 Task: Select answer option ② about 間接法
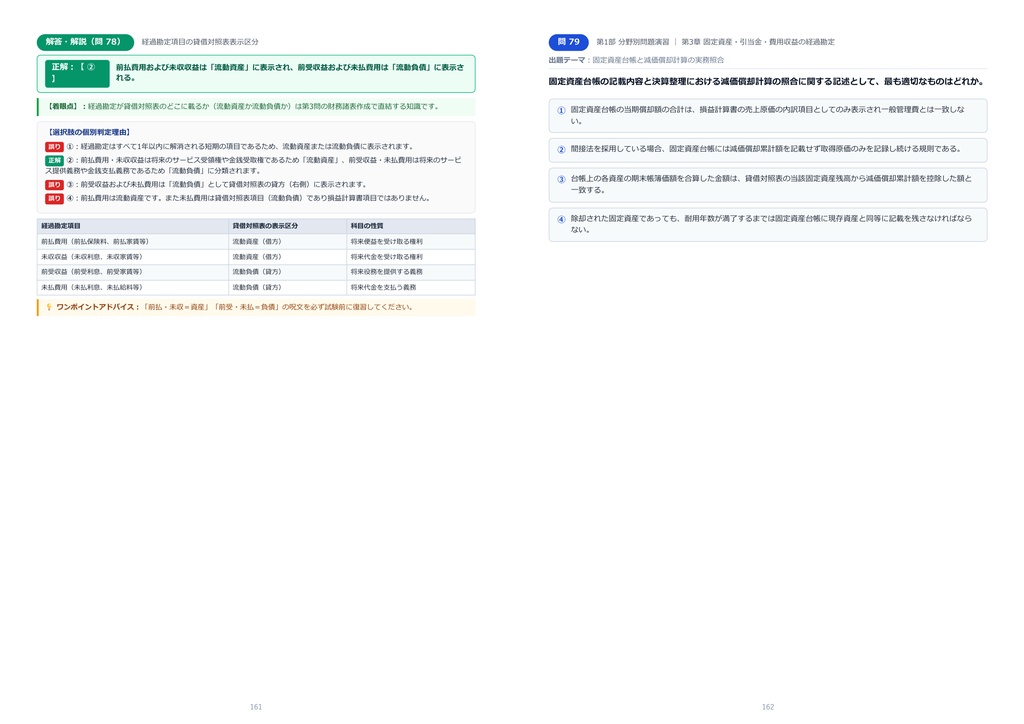click(x=767, y=150)
